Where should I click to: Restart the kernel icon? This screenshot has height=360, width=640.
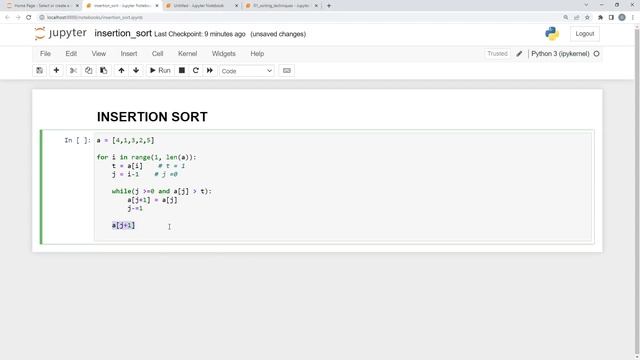click(x=196, y=71)
